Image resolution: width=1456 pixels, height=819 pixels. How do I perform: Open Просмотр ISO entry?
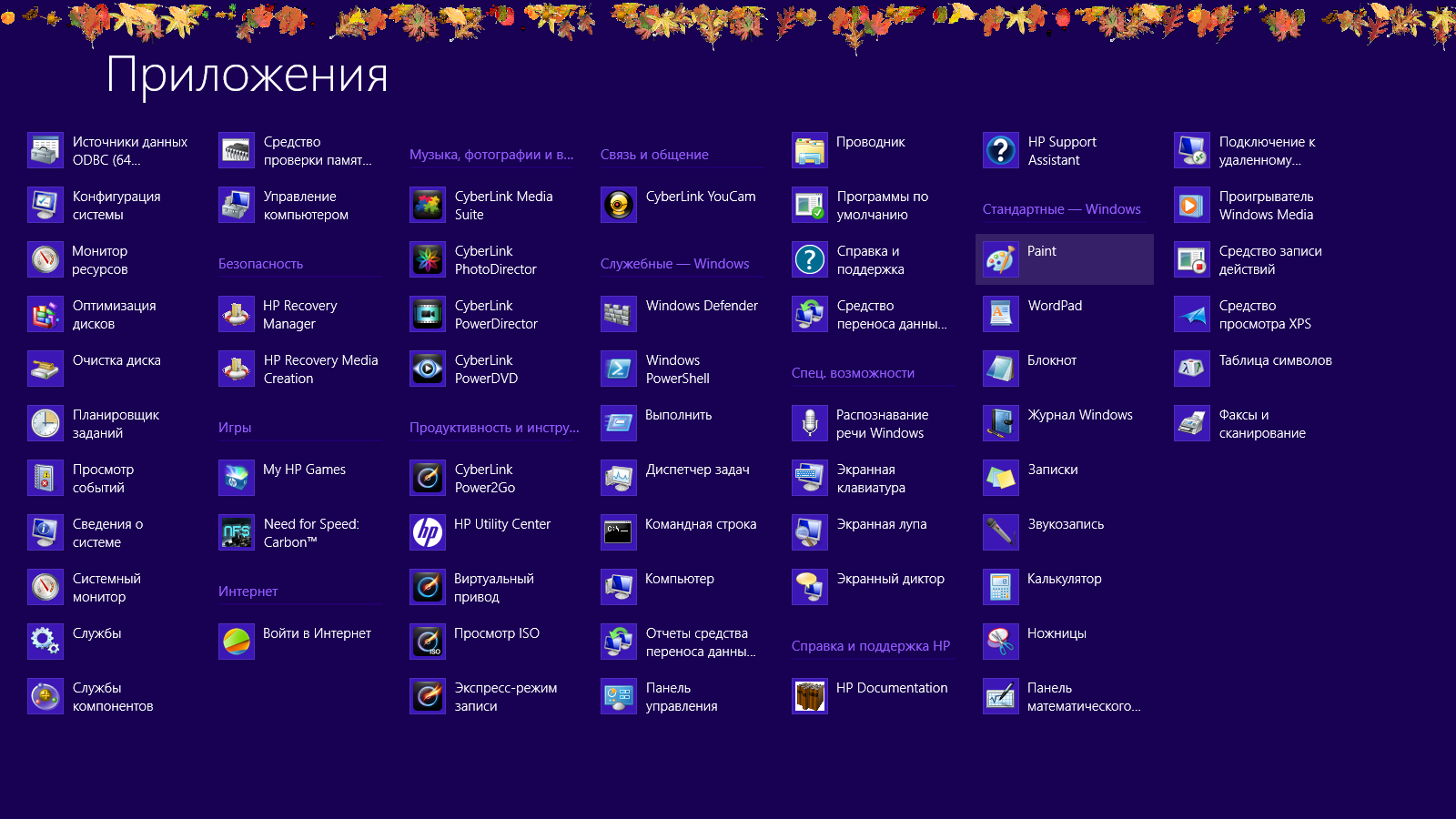[x=476, y=642]
